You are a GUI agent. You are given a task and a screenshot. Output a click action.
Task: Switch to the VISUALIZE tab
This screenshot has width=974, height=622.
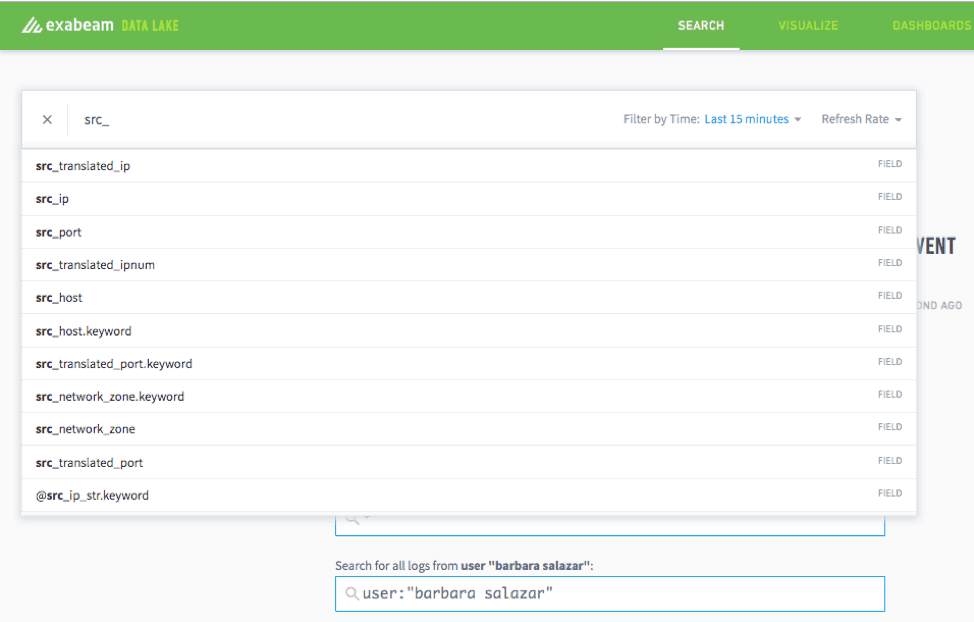[808, 25]
